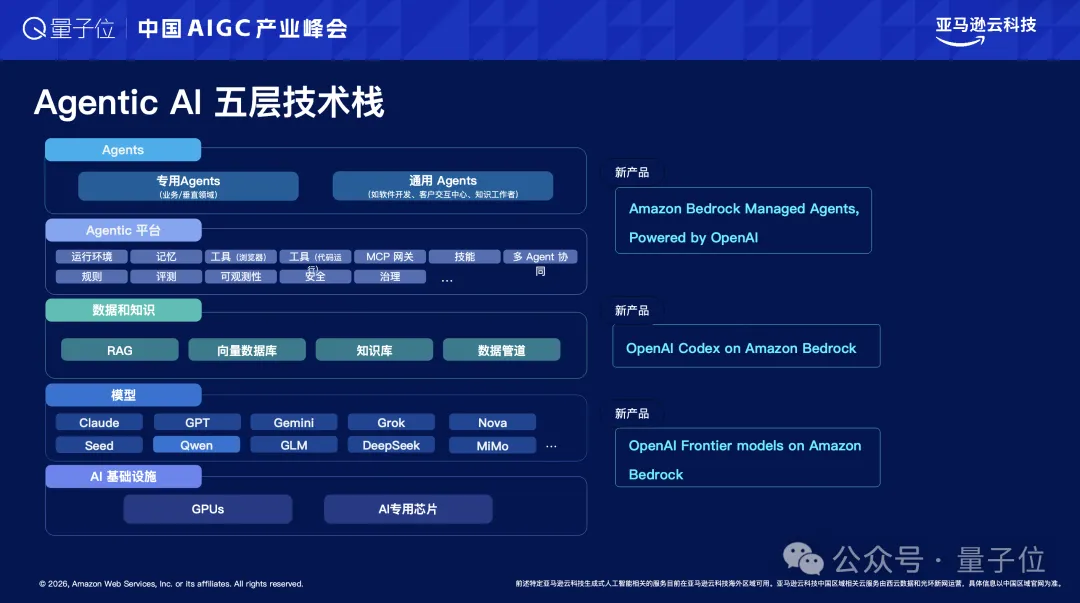1080x603 pixels.
Task: Select the Nova model chip
Action: [x=492, y=422]
